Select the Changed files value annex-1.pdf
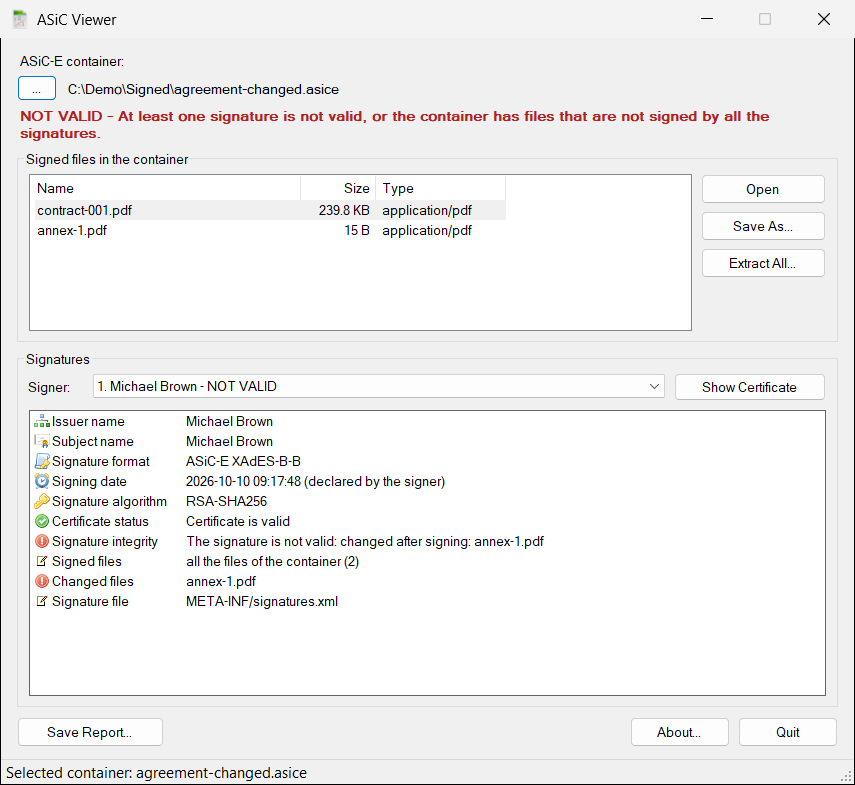This screenshot has width=855, height=785. (221, 581)
